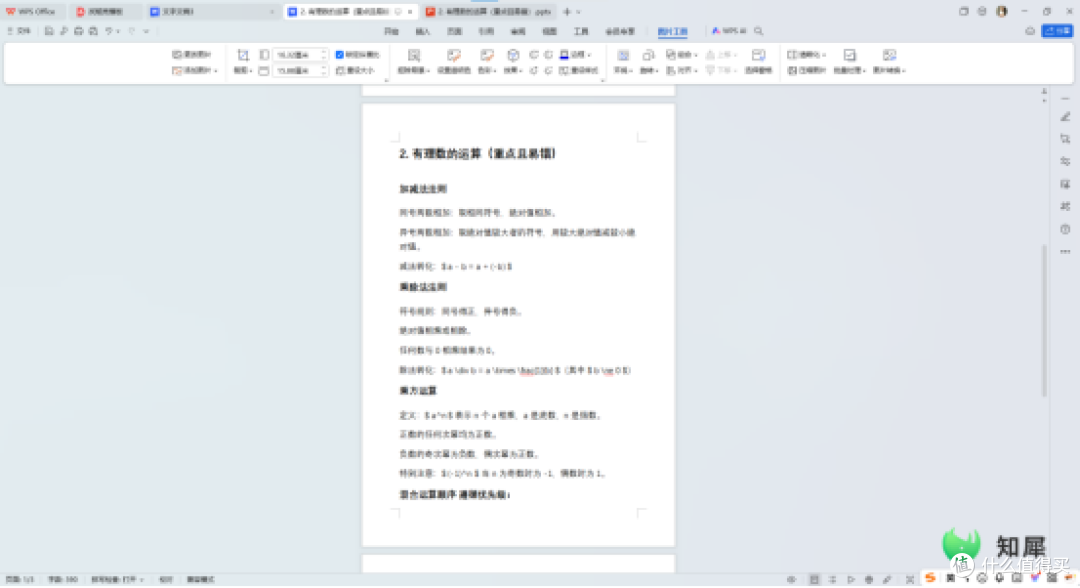Click the word count in status bar

(63, 580)
